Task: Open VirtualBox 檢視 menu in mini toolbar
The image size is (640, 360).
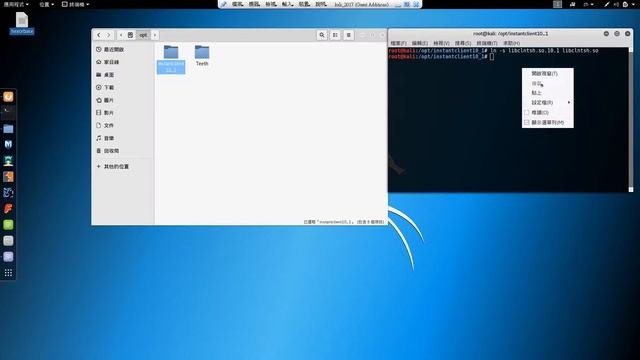Action: tap(271, 4)
